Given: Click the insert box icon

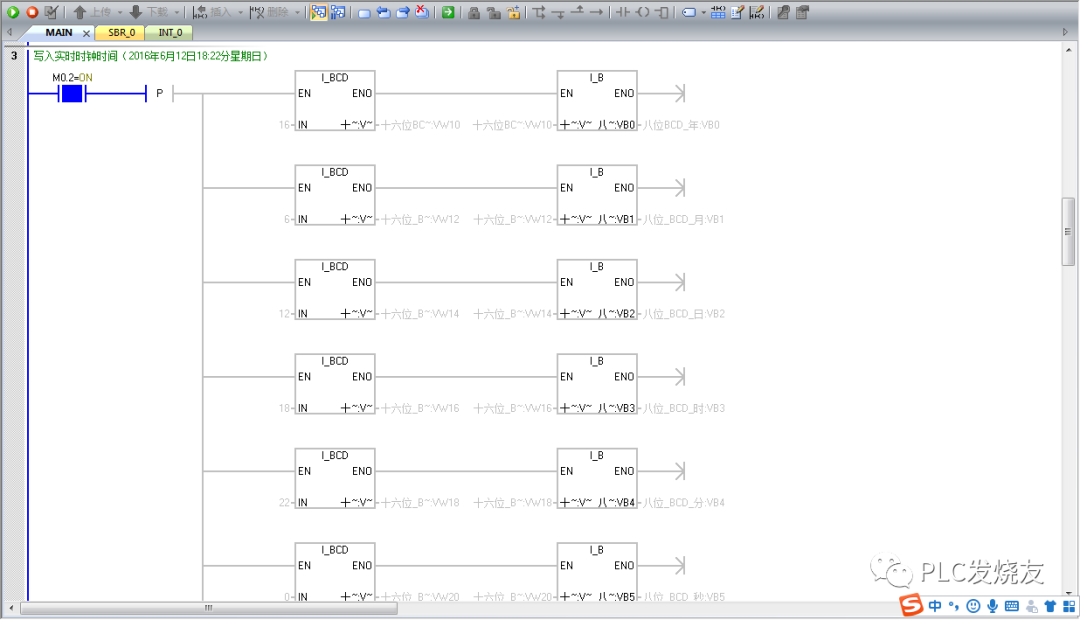Looking at the screenshot, I should point(662,12).
